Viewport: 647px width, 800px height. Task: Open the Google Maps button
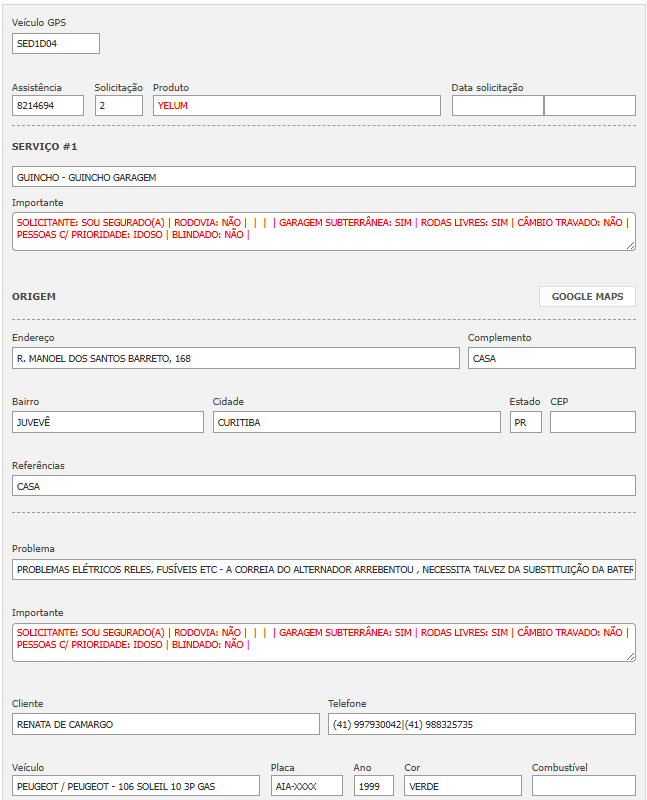click(587, 296)
